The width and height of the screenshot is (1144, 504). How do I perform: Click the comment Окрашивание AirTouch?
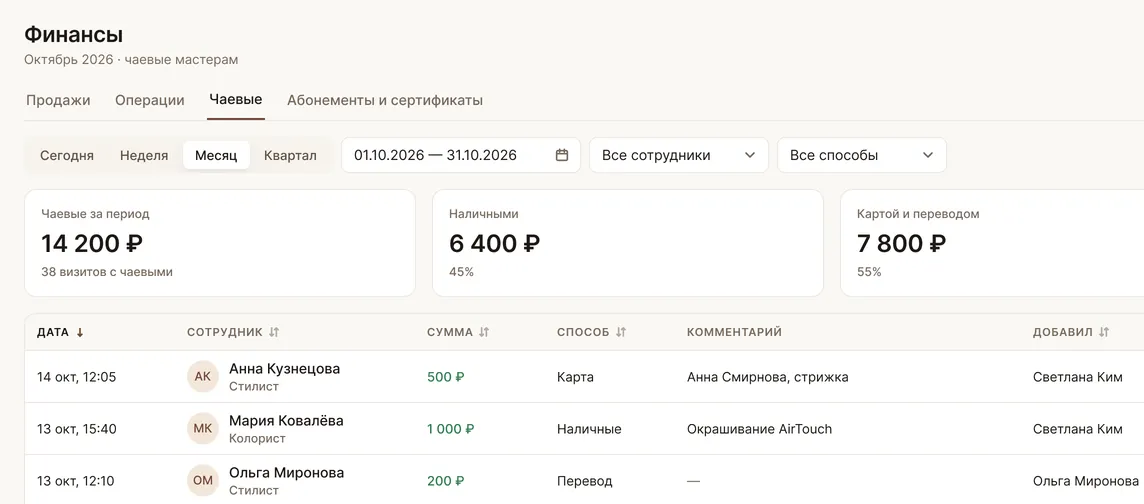point(760,429)
